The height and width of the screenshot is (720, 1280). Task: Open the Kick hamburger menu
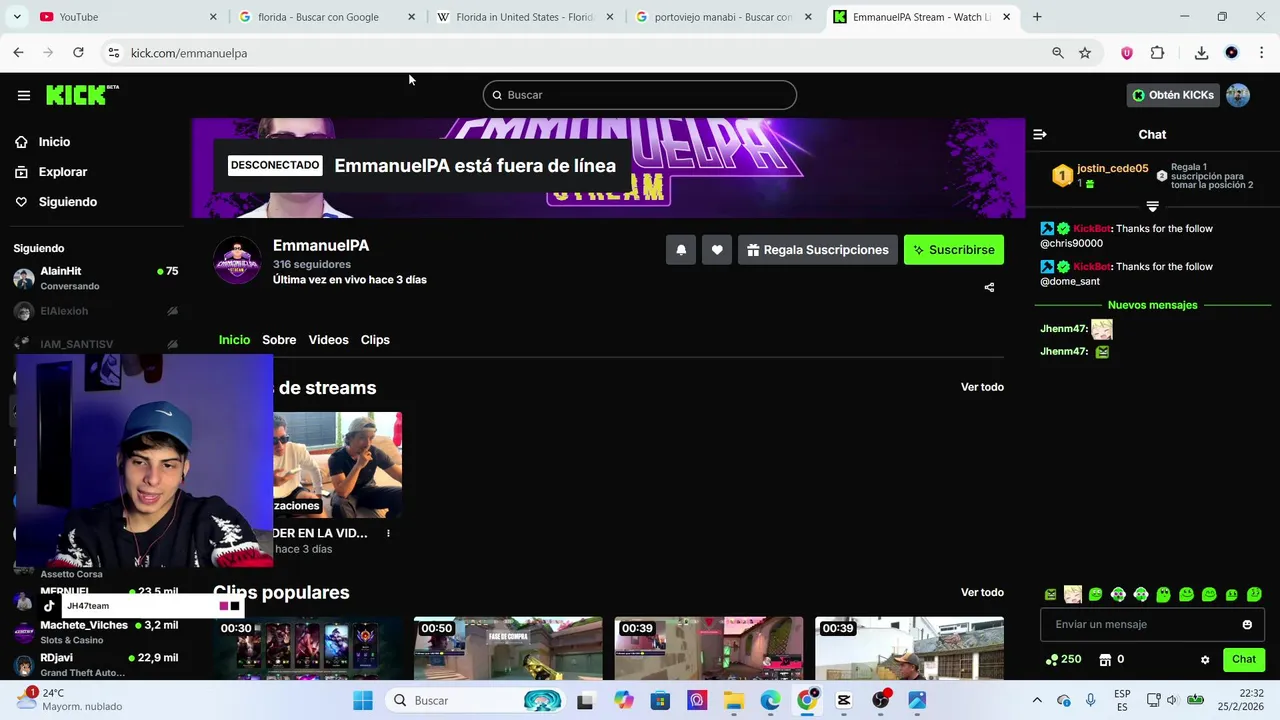[24, 95]
